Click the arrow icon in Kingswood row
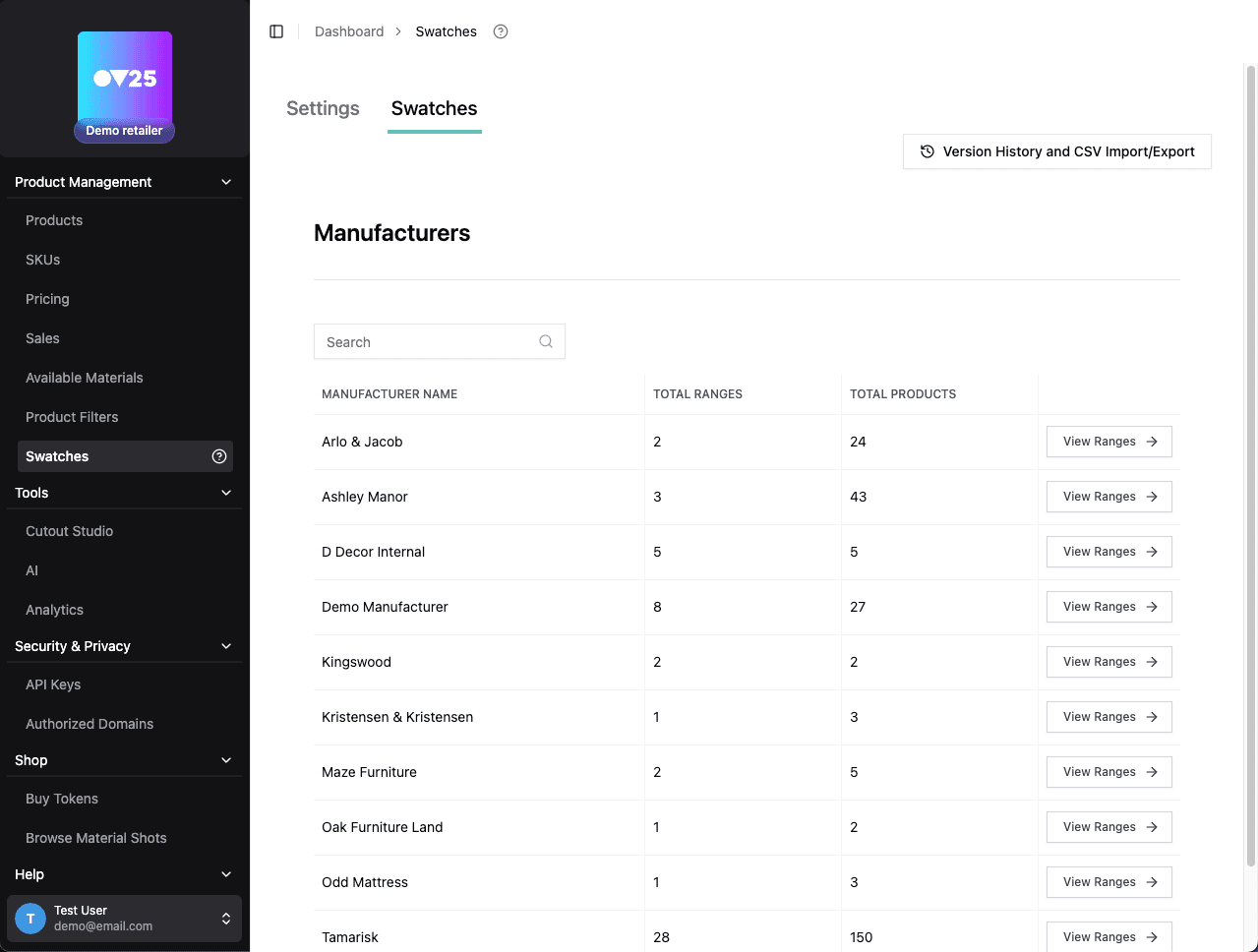The image size is (1258, 952). [1152, 662]
